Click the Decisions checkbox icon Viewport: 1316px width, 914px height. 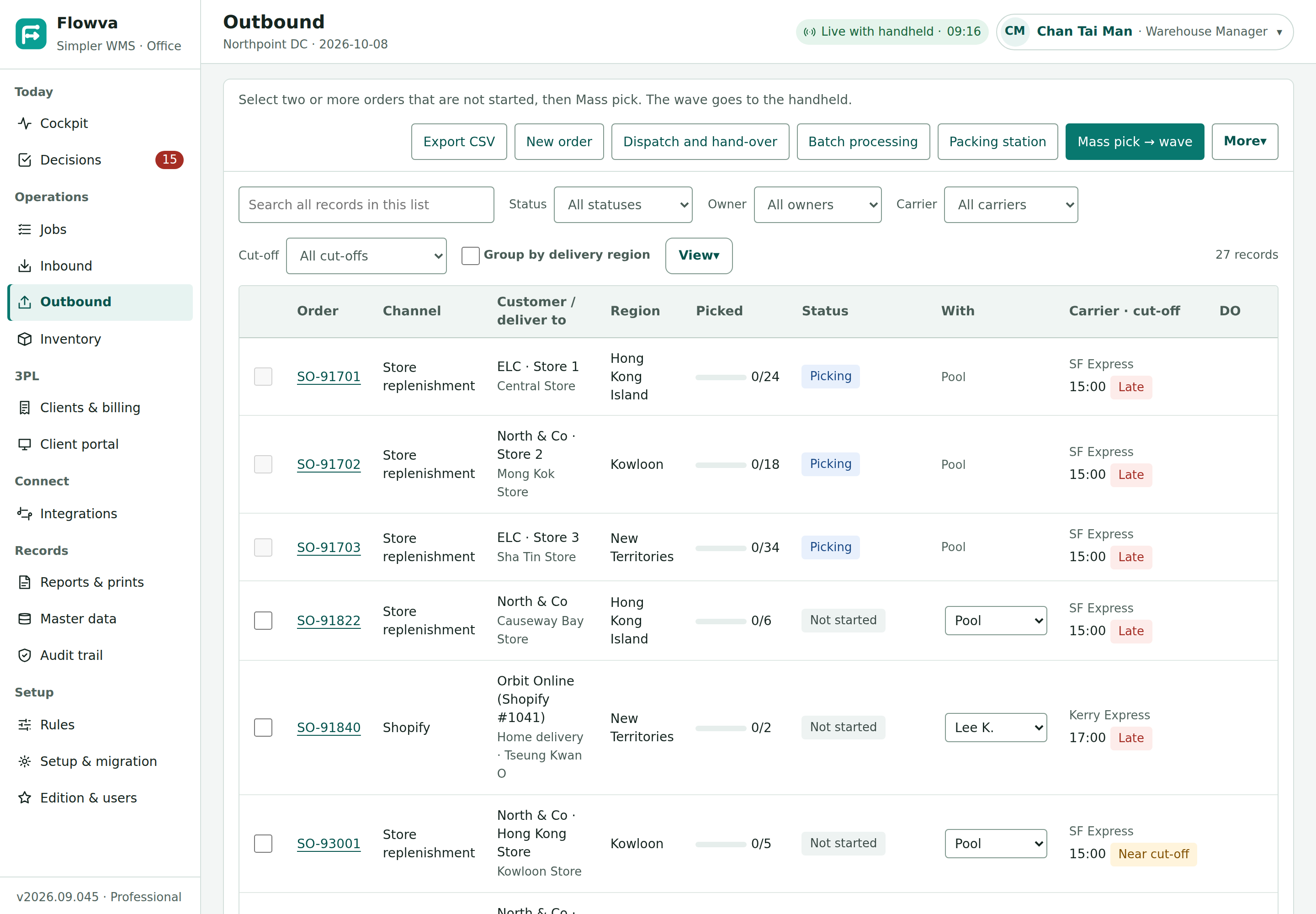pyautogui.click(x=25, y=160)
